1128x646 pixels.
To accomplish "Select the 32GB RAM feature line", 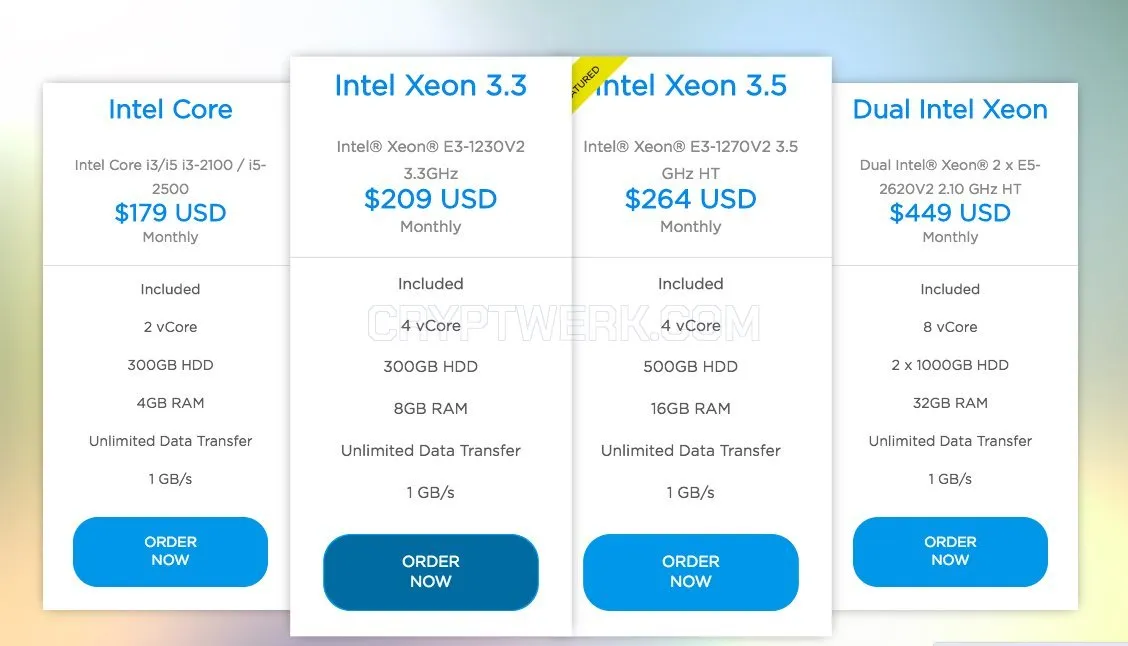I will click(950, 403).
